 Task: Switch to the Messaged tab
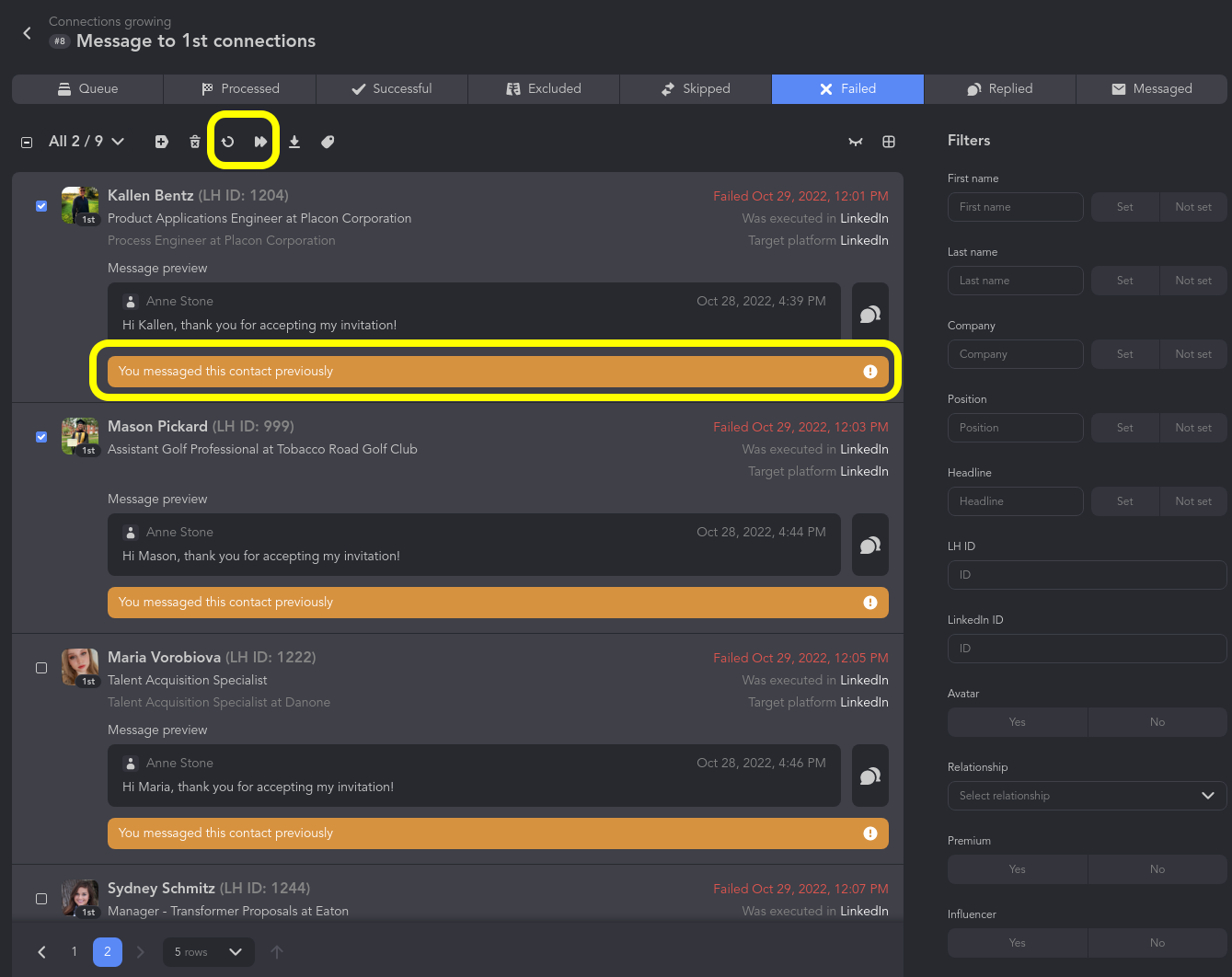pyautogui.click(x=1151, y=89)
